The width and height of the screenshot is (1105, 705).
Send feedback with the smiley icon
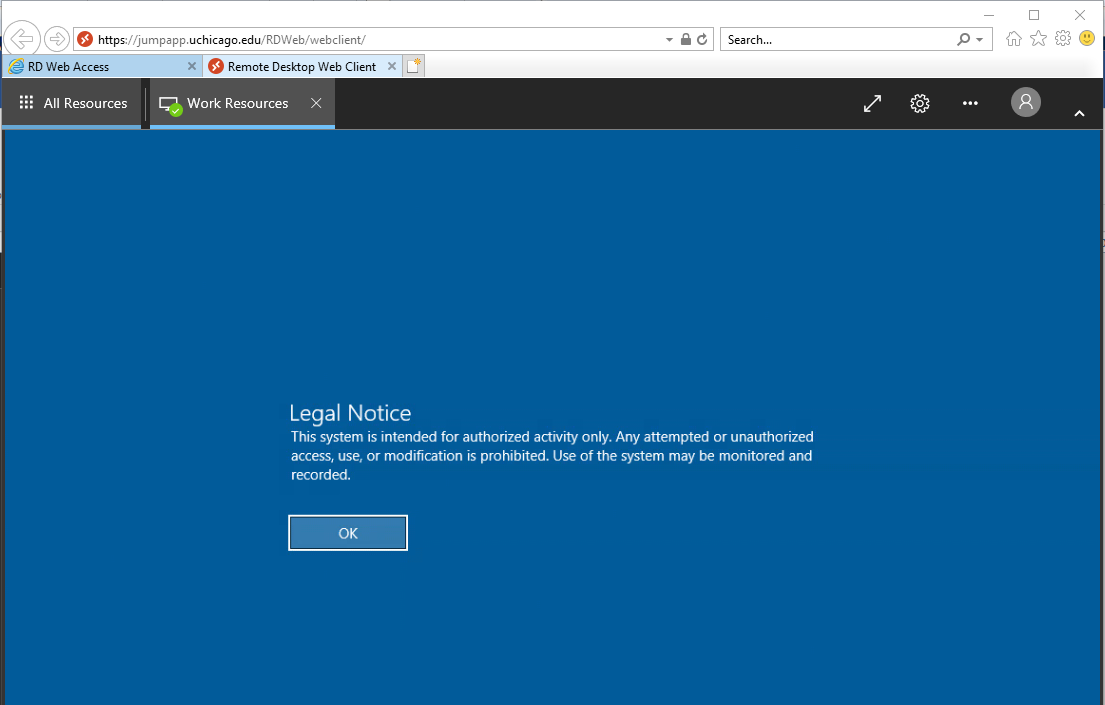[x=1086, y=38]
